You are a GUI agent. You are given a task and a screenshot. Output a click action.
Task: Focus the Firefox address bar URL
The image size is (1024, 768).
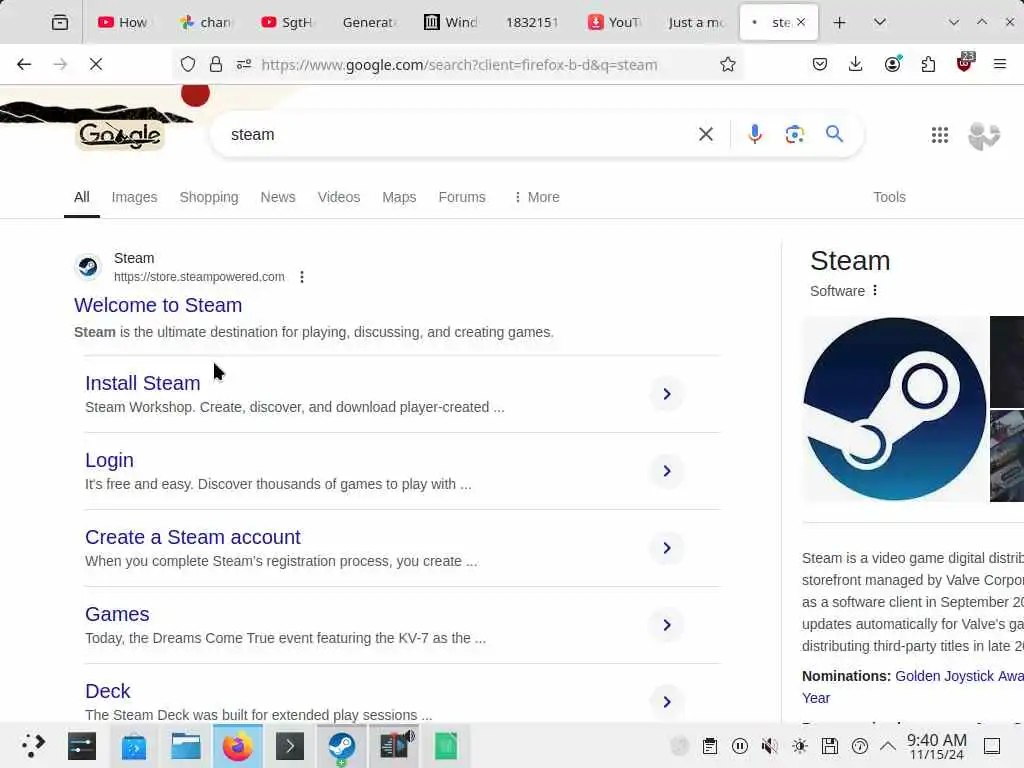click(x=459, y=65)
